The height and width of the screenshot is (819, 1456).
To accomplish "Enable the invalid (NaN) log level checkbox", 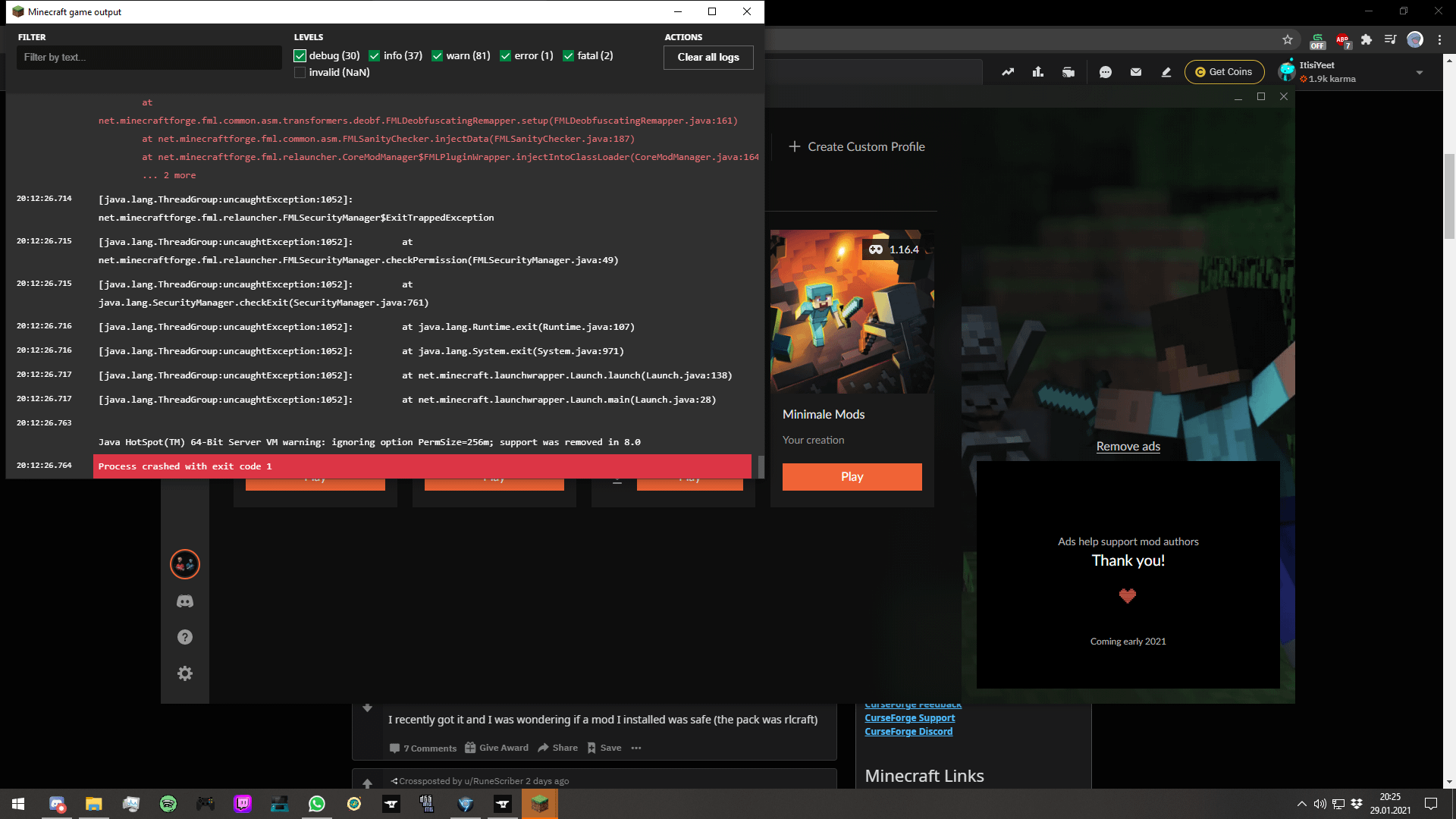I will coord(300,72).
